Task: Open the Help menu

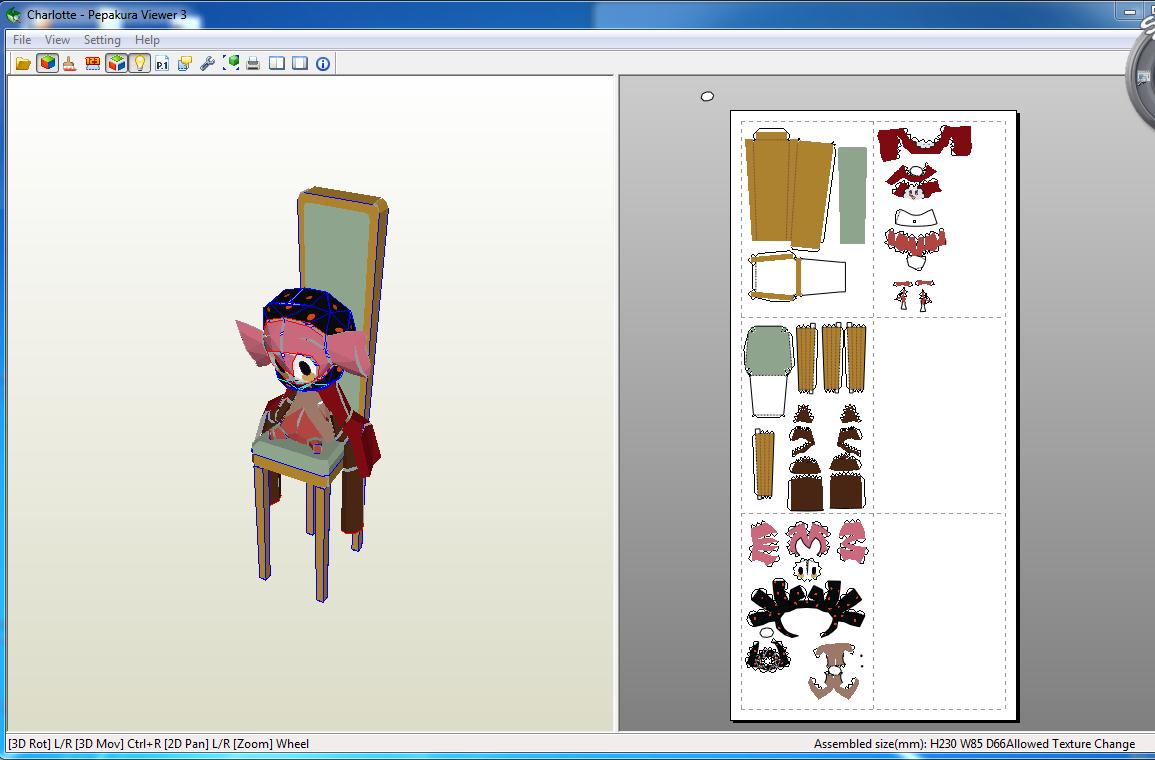Action: coord(147,40)
